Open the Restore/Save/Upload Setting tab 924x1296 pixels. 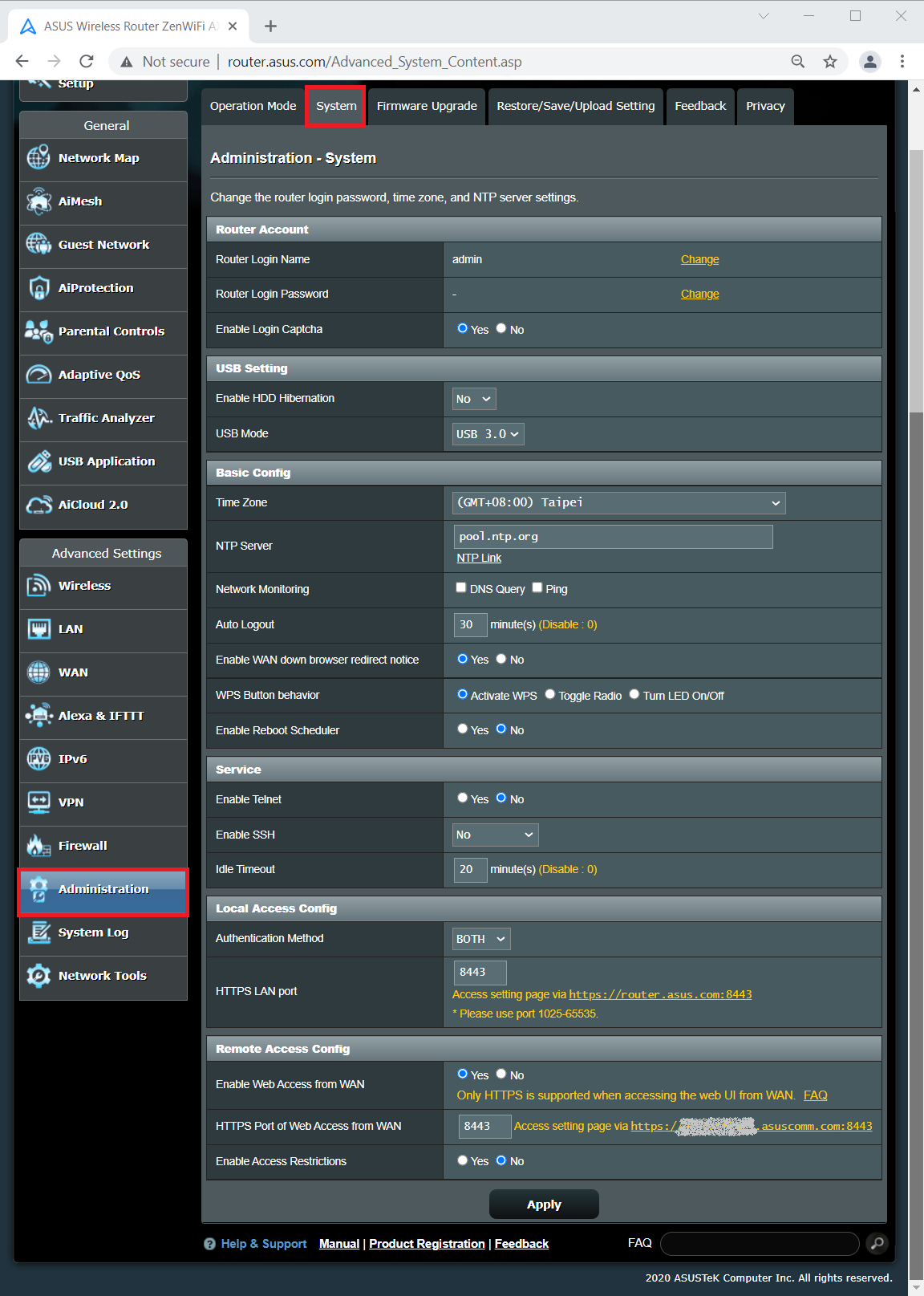(x=576, y=106)
